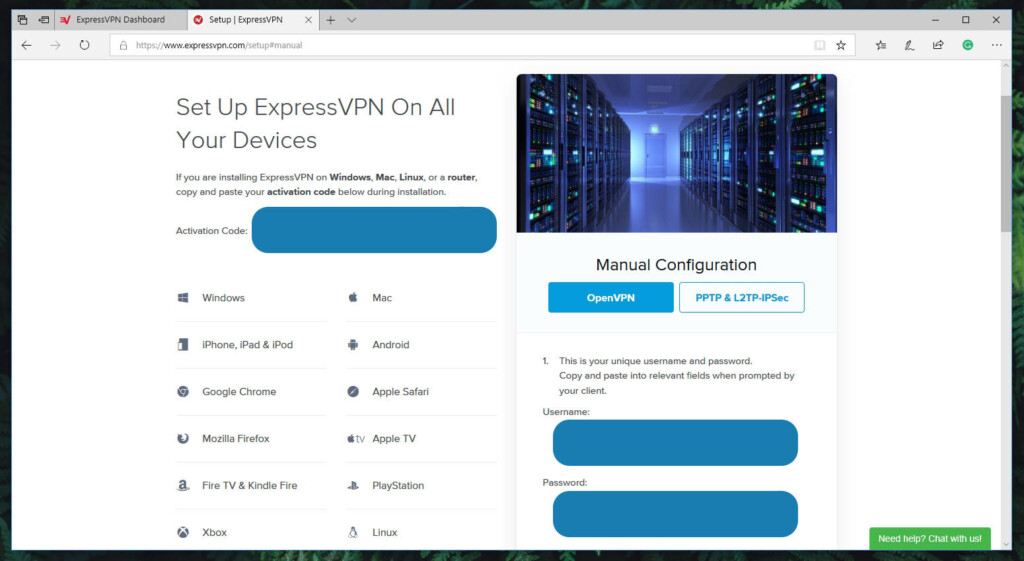Image resolution: width=1024 pixels, height=561 pixels.
Task: Refresh the page with the reload icon
Action: coord(84,45)
